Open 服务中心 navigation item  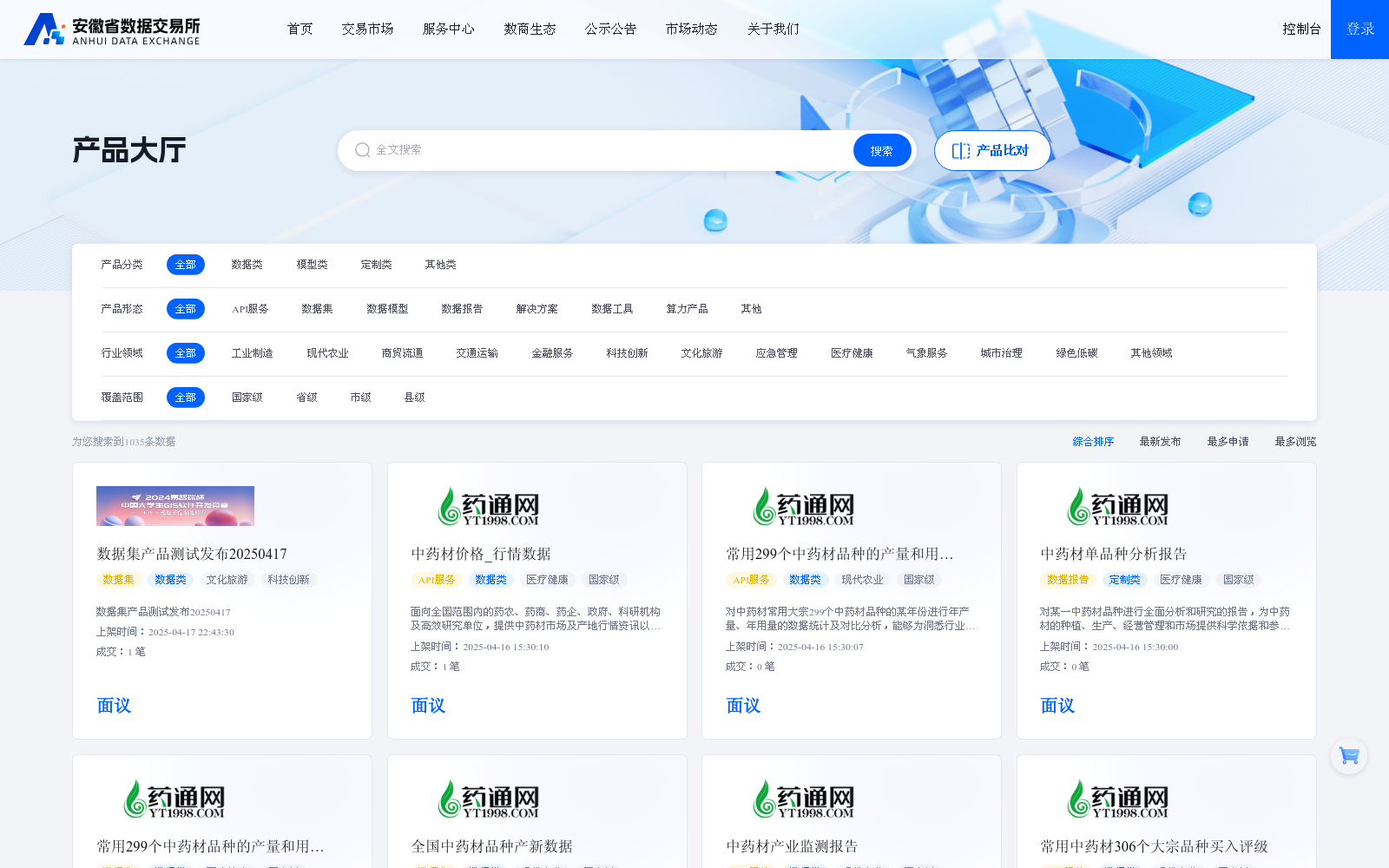pyautogui.click(x=449, y=30)
